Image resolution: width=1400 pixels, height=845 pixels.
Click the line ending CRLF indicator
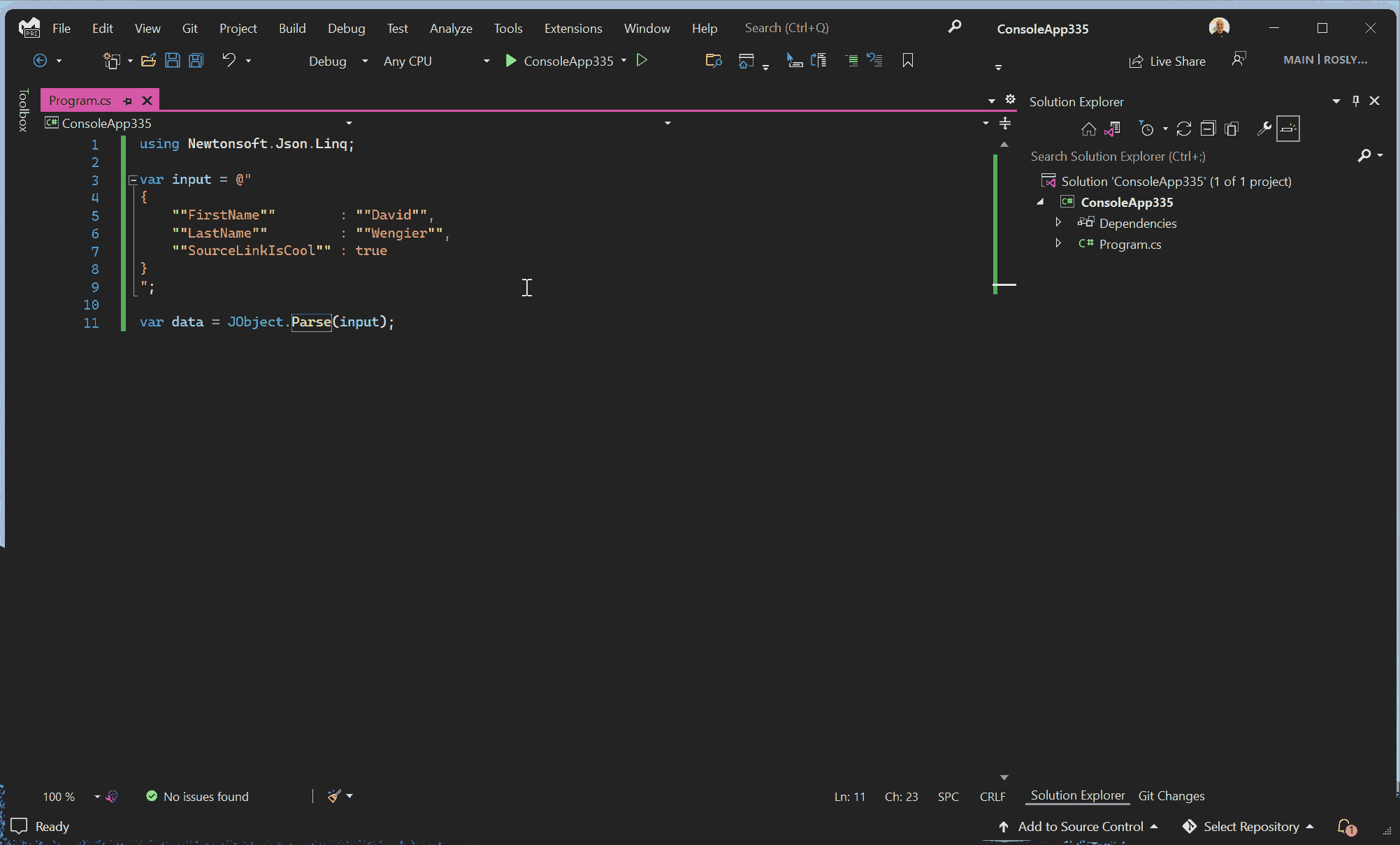click(x=992, y=795)
